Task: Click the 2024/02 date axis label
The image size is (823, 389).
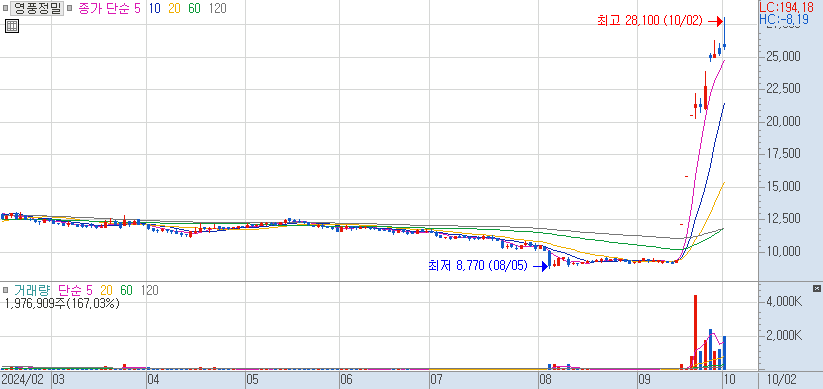Action: coord(24,380)
